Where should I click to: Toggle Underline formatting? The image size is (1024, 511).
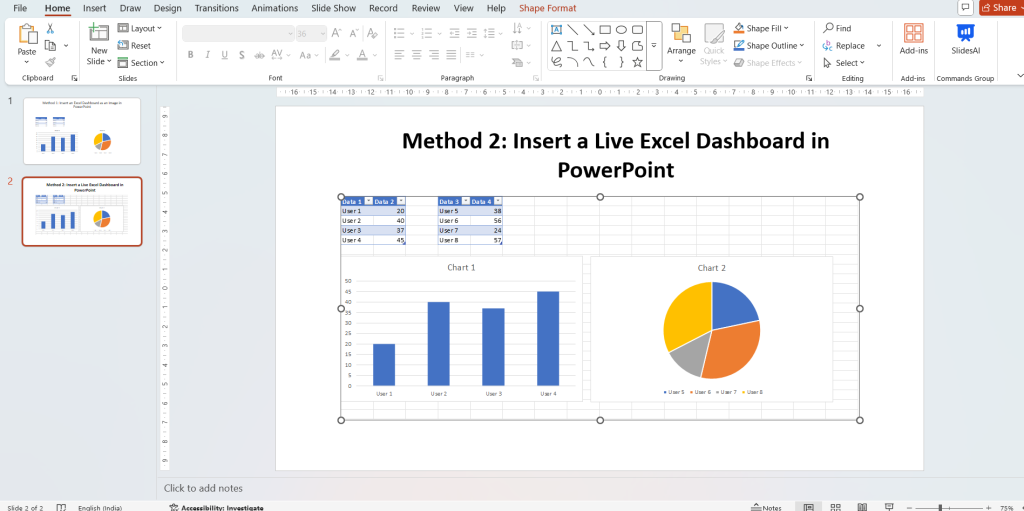tap(225, 55)
